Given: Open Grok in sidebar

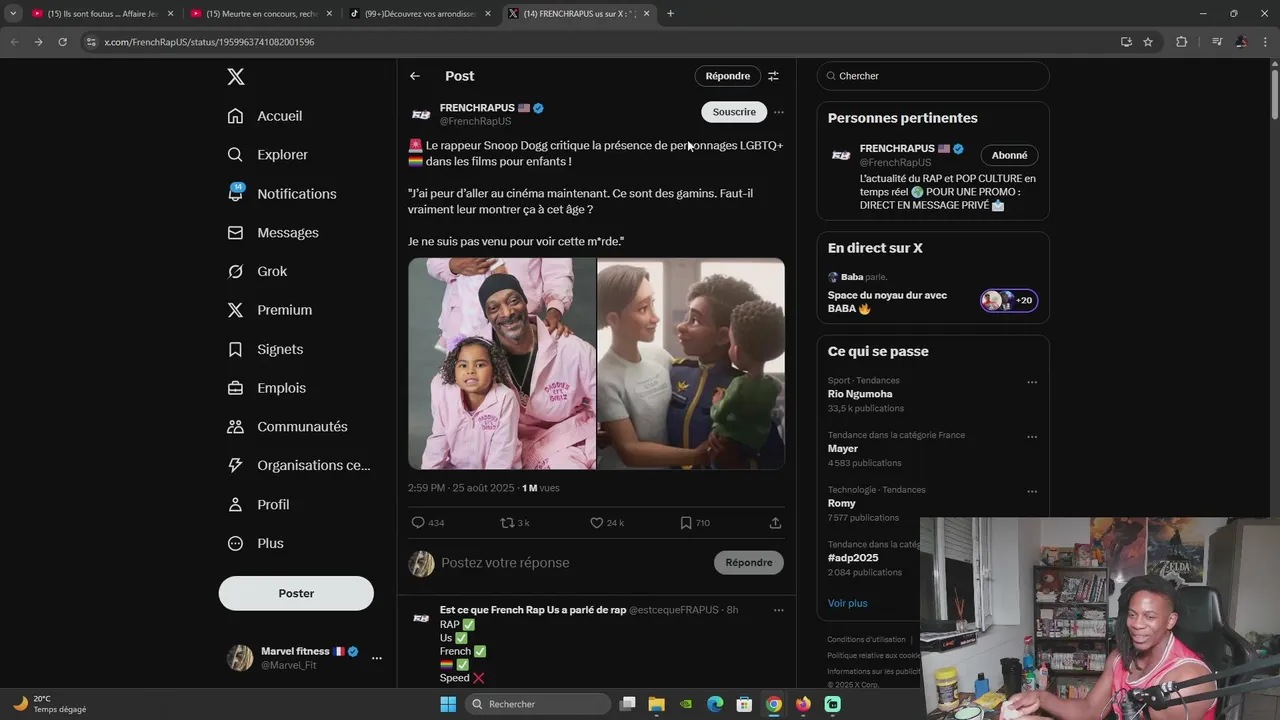Looking at the screenshot, I should [257, 271].
